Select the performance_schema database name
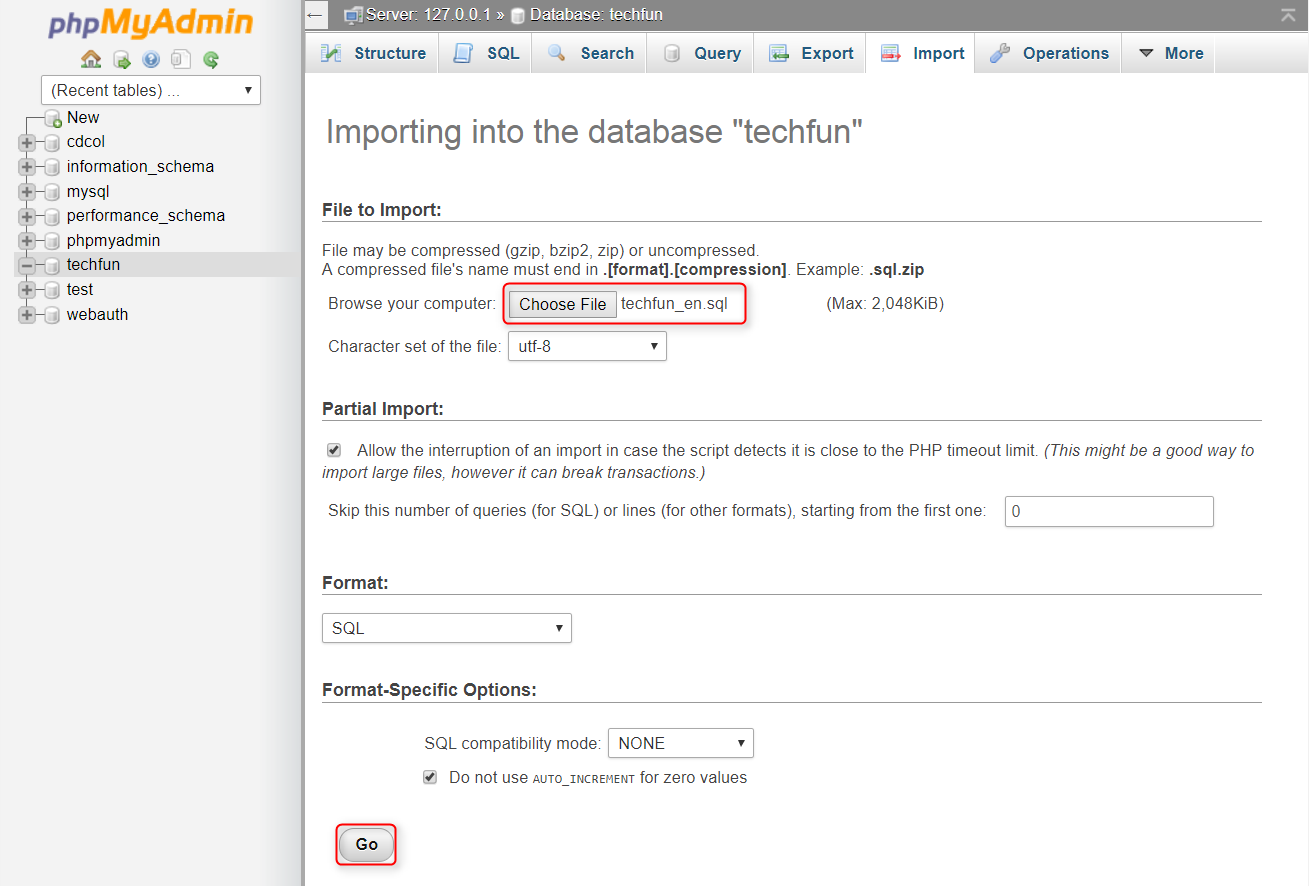 tap(146, 216)
